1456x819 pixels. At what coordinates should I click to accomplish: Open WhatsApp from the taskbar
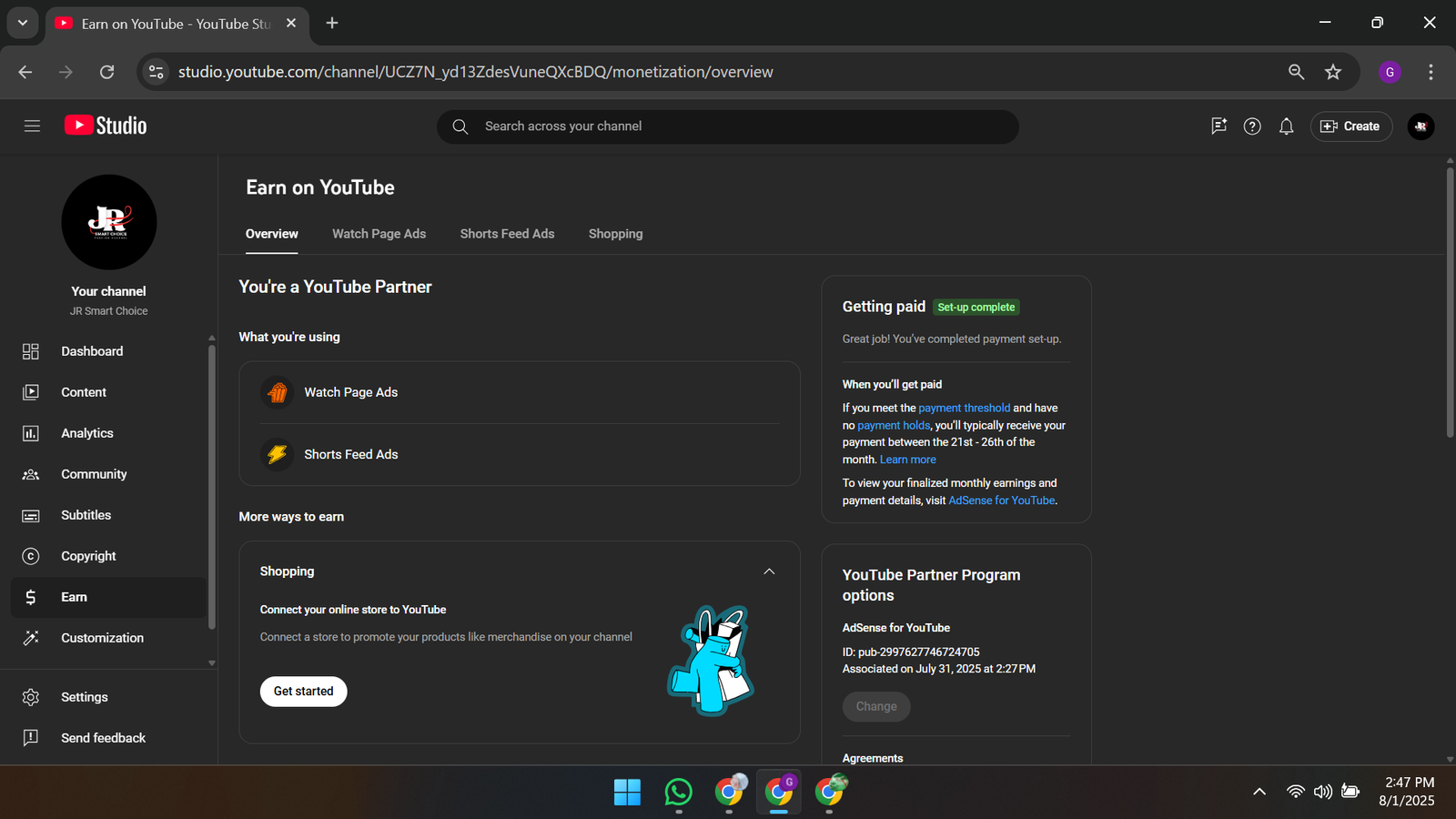678,793
